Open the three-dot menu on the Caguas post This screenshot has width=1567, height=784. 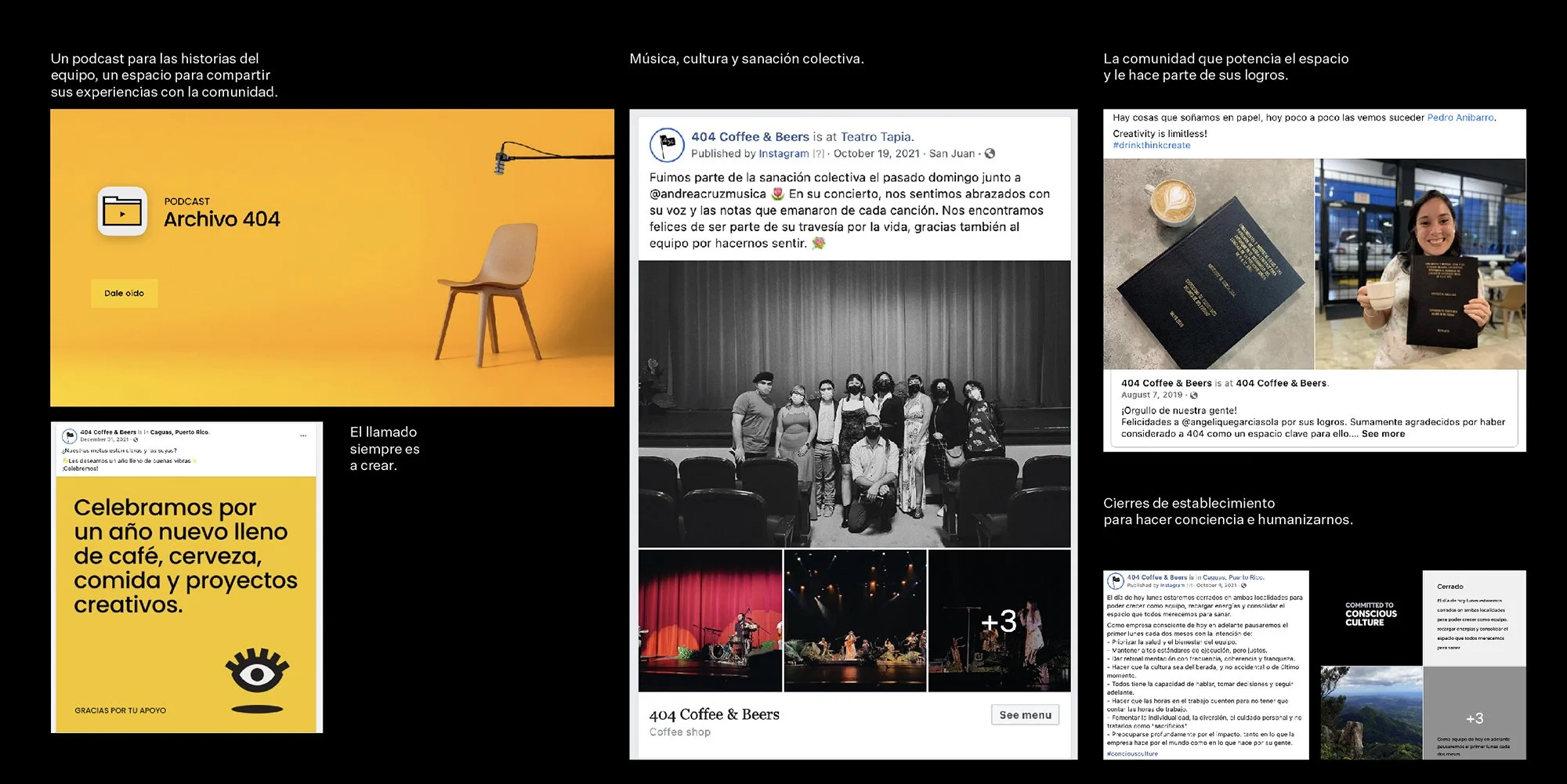[303, 435]
